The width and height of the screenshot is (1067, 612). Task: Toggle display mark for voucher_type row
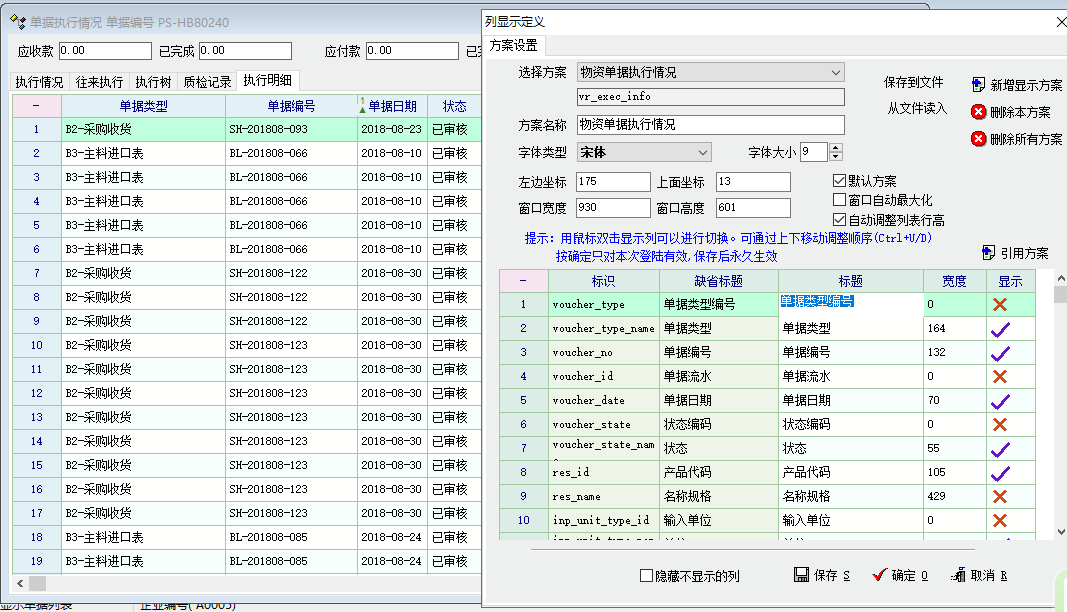point(998,305)
